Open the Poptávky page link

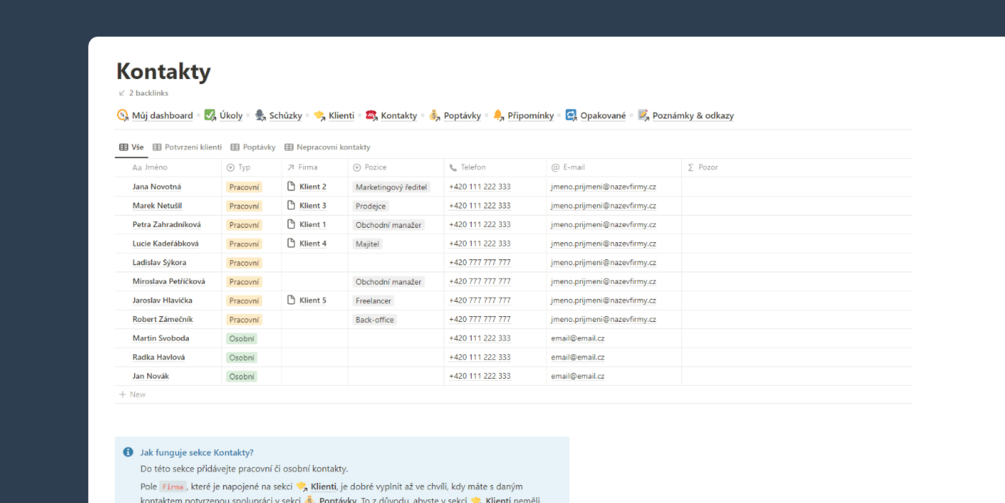(x=462, y=116)
